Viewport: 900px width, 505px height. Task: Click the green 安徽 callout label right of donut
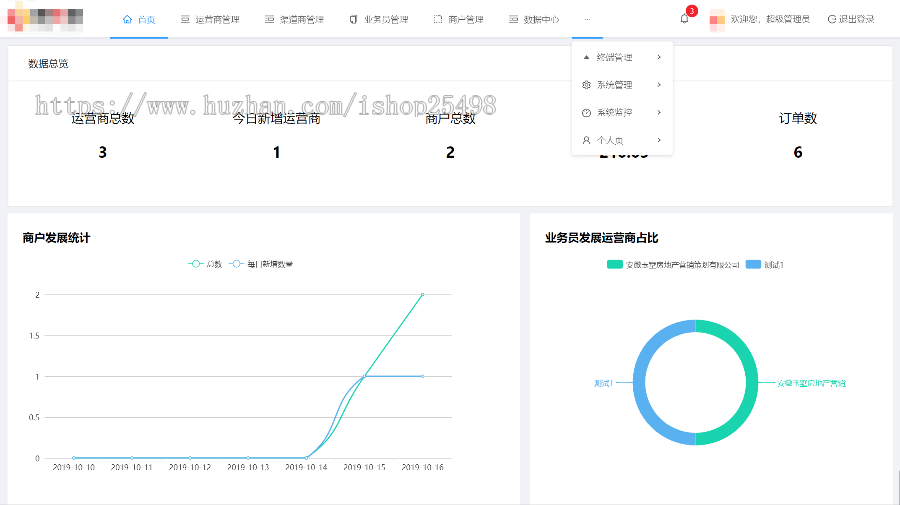click(x=811, y=383)
